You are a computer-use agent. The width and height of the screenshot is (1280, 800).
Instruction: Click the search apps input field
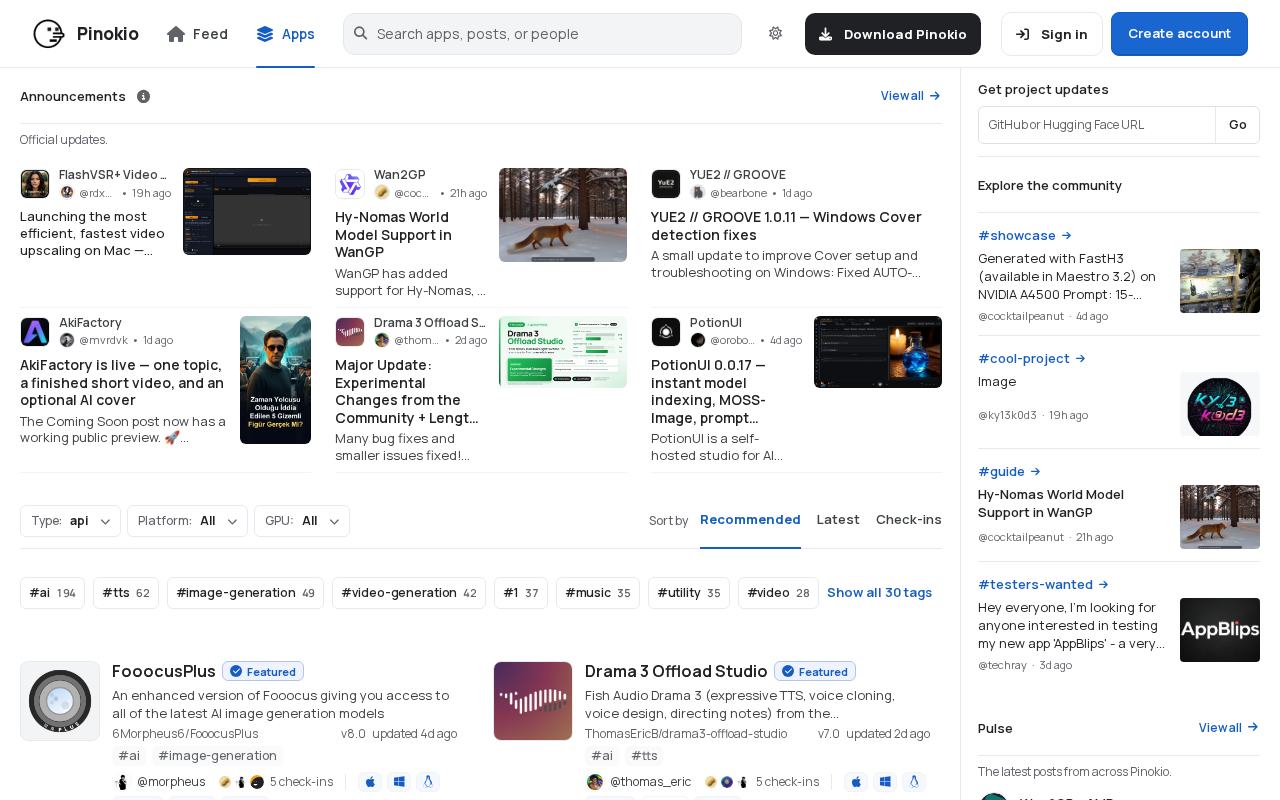coord(542,34)
